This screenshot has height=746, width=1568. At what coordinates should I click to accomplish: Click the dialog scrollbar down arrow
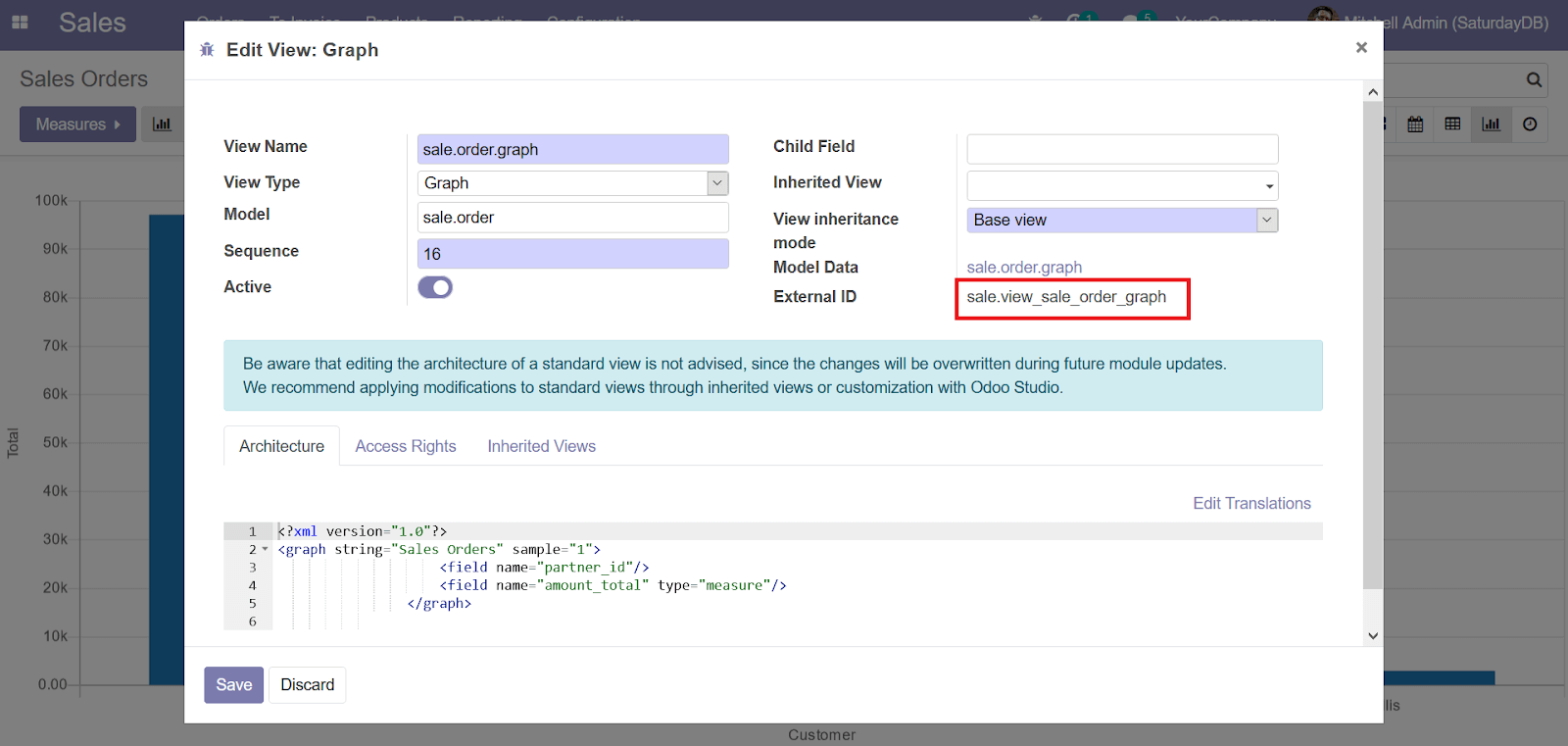[1373, 635]
